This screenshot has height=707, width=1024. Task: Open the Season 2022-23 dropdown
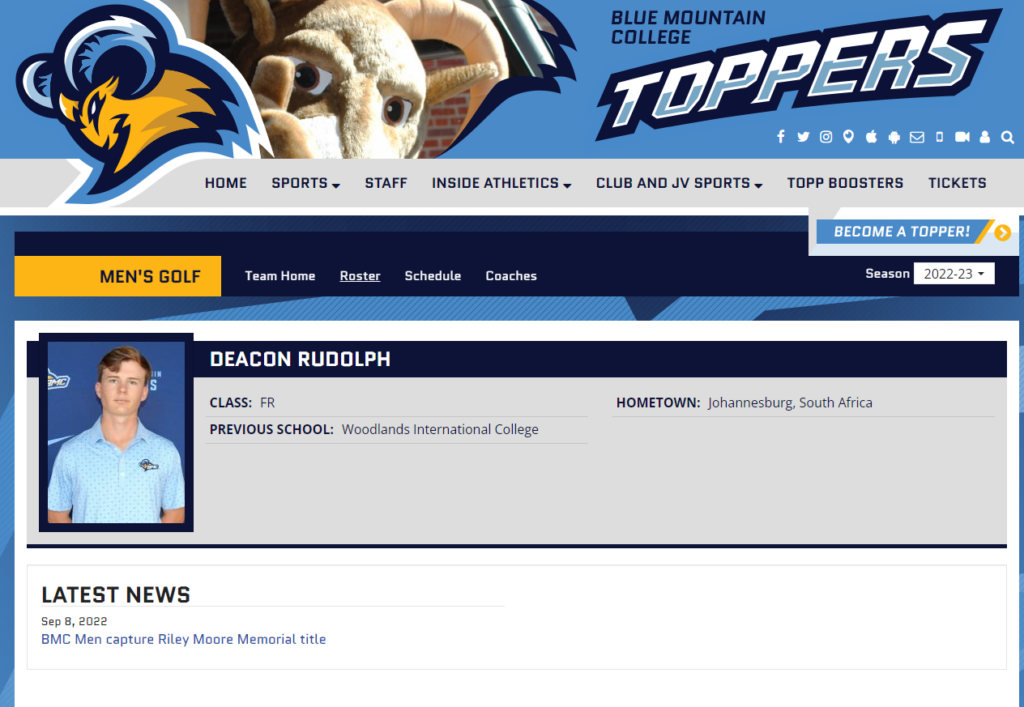[x=954, y=274]
